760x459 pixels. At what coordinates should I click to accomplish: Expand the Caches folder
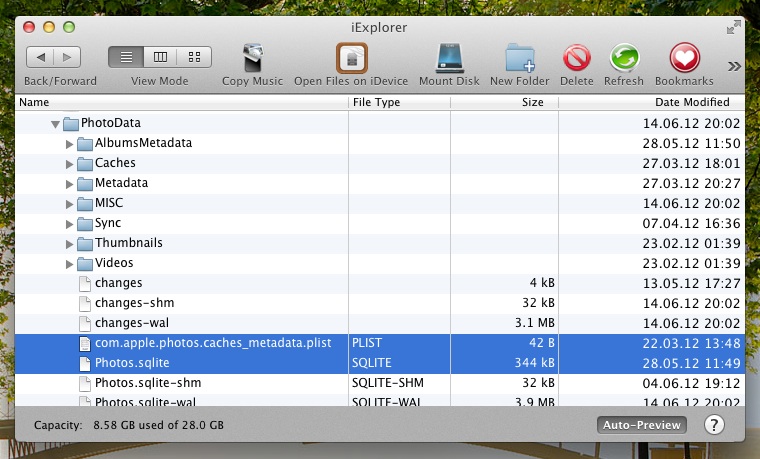(69, 164)
